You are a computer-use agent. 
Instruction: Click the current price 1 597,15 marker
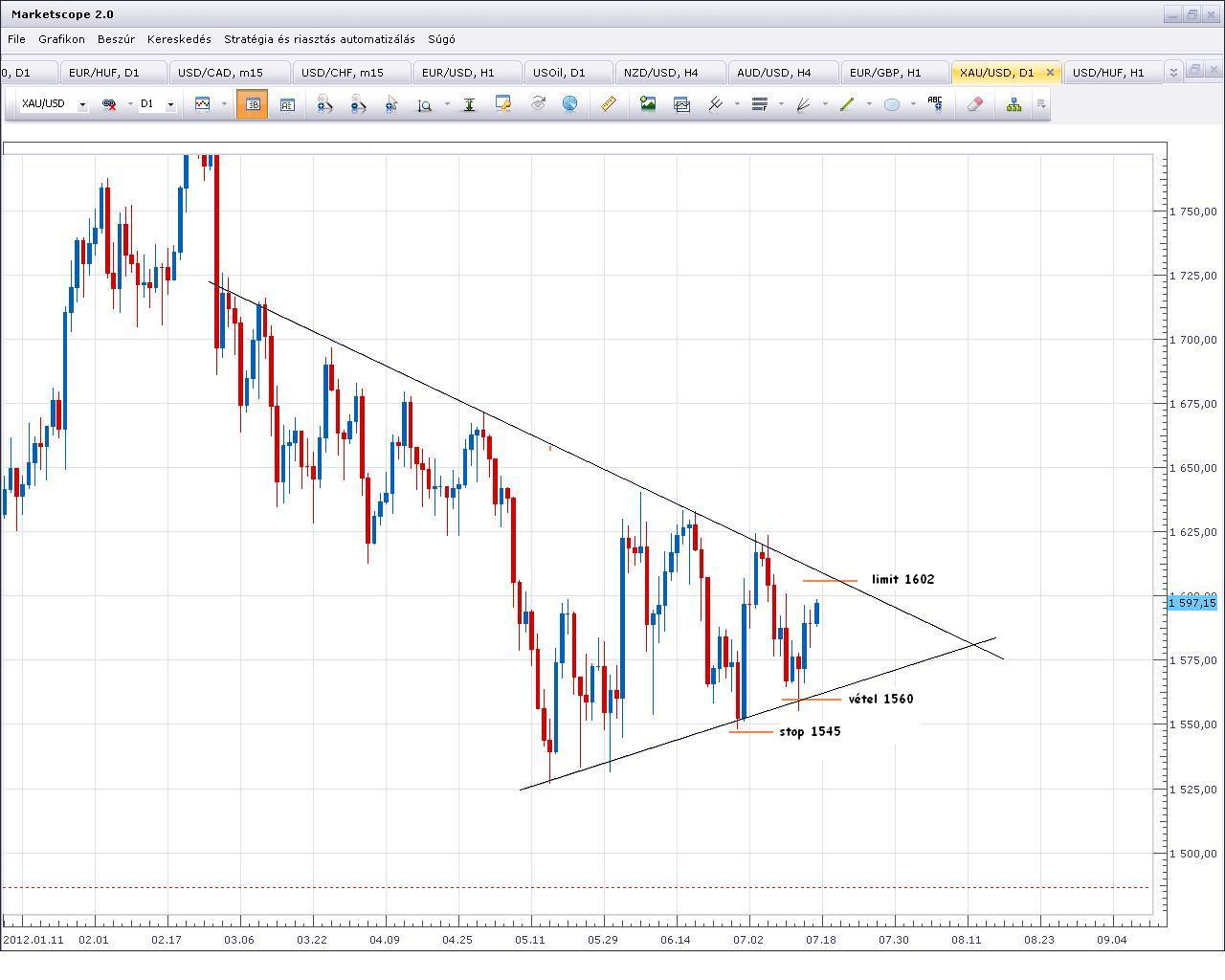1192,602
